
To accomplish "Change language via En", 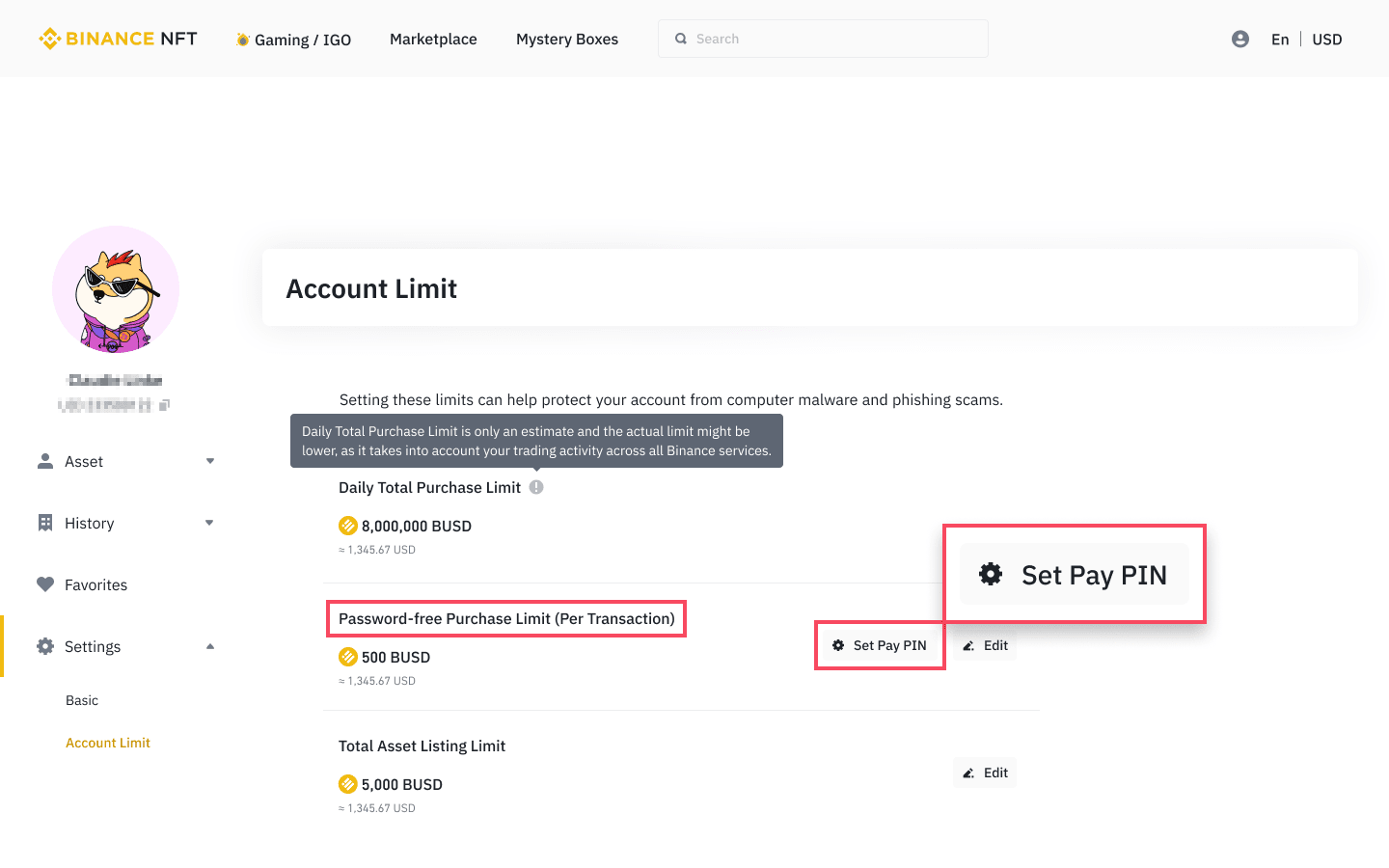I will point(1280,40).
